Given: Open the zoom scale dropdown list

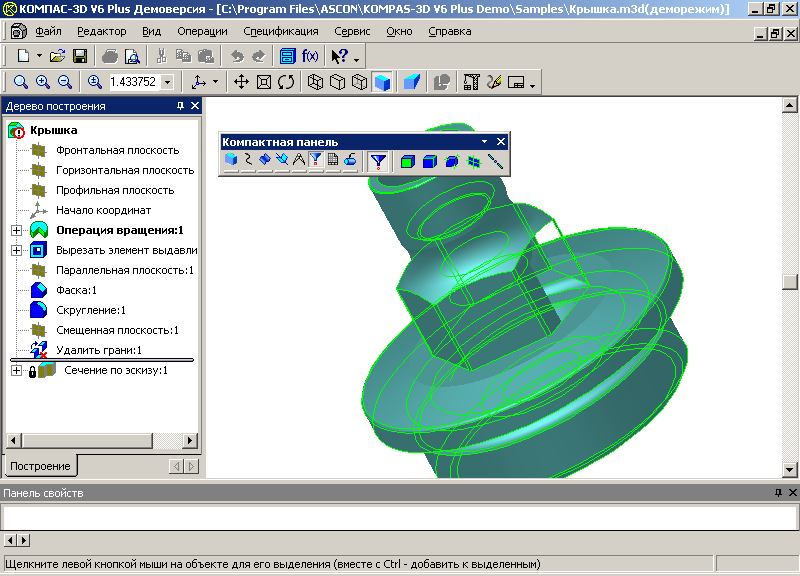Looking at the screenshot, I should tap(167, 82).
